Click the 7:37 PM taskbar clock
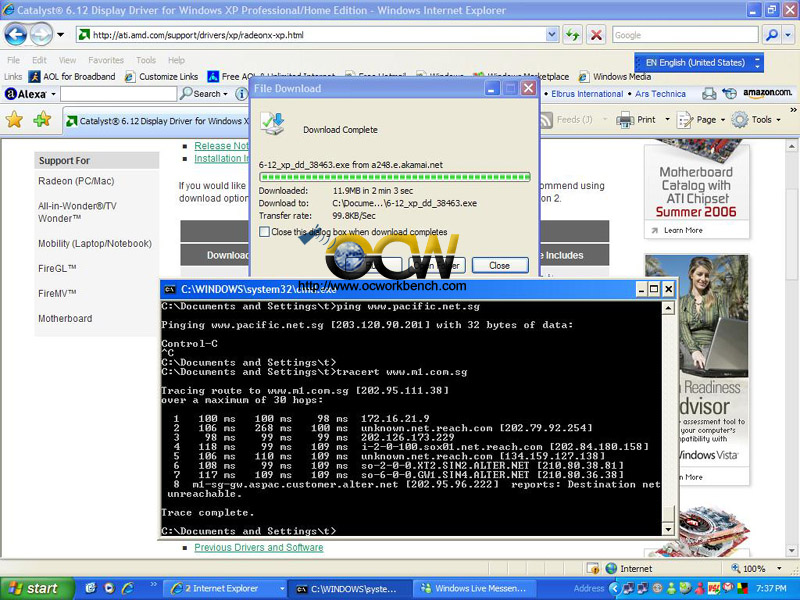Screen dimensions: 800x600 (x=771, y=588)
